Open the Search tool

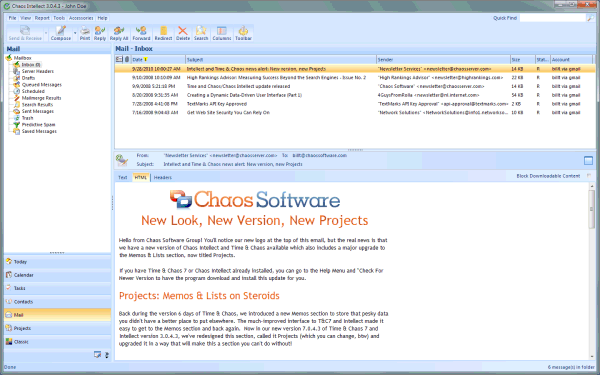pos(201,33)
